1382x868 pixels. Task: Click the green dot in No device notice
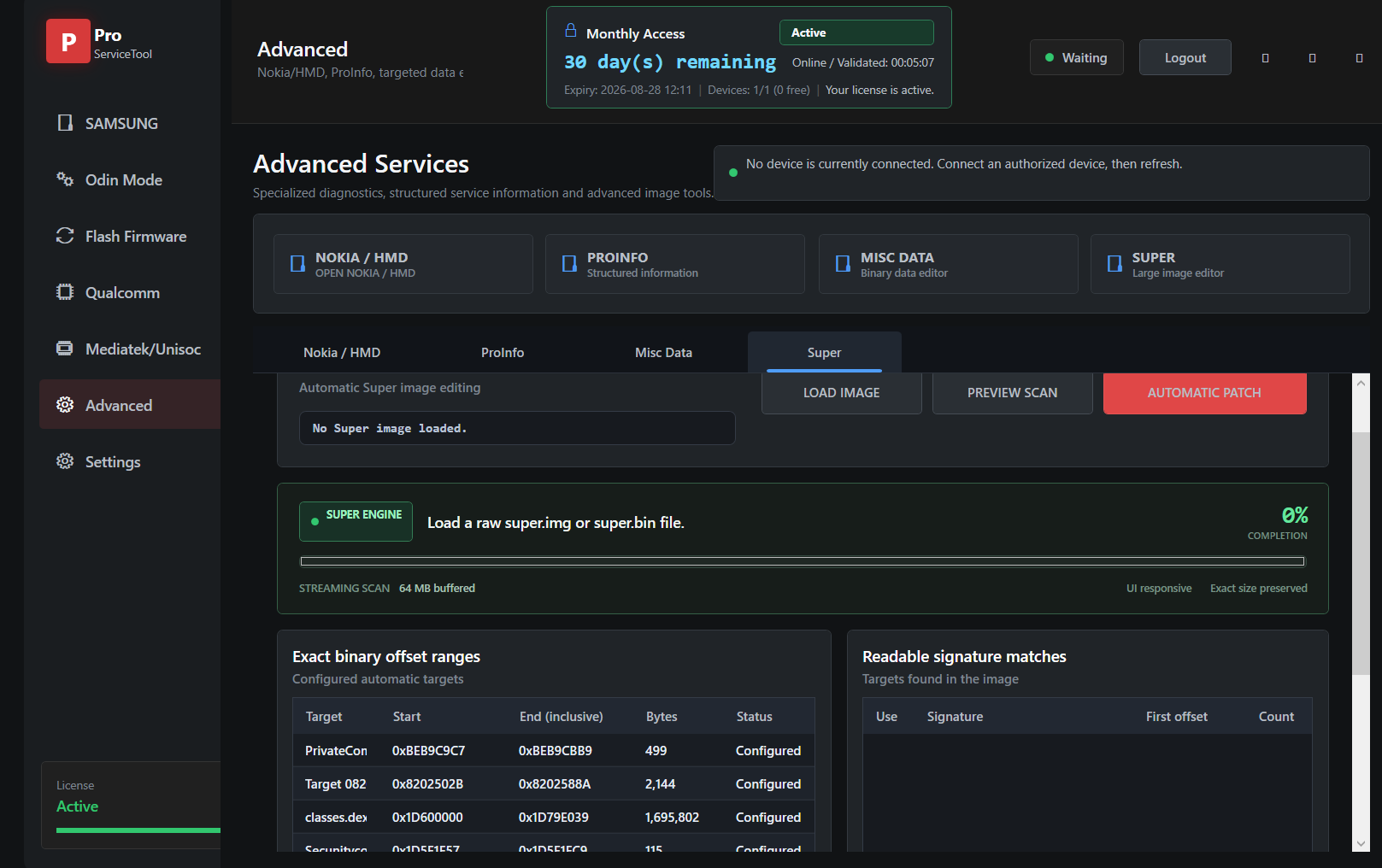click(733, 173)
